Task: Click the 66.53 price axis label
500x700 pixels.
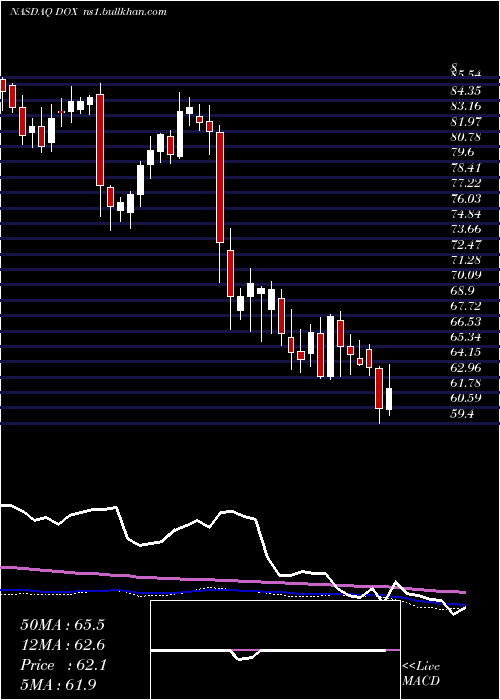Action: click(x=466, y=321)
